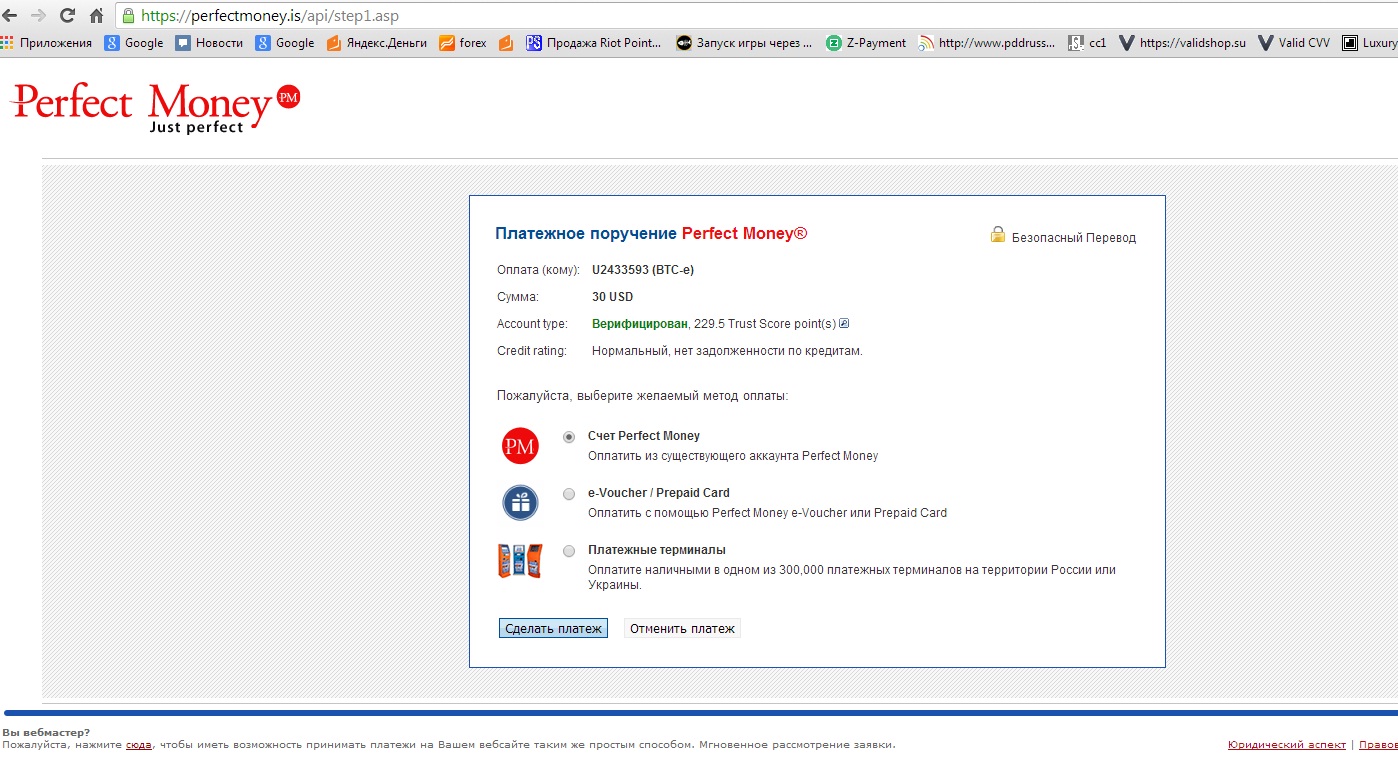Open the forex bookmark
Viewport: 1398px width, 761px height.
click(463, 43)
